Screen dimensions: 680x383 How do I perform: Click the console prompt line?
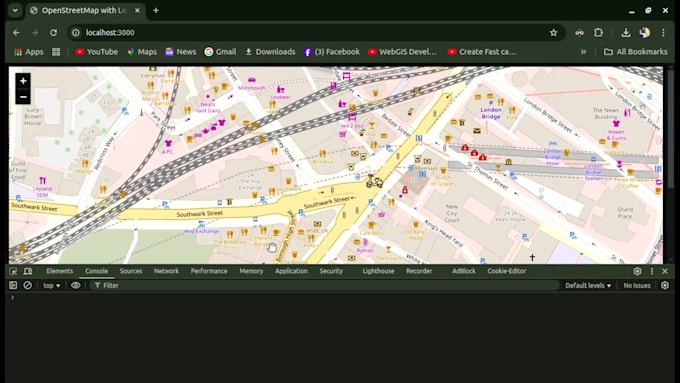click(340, 298)
